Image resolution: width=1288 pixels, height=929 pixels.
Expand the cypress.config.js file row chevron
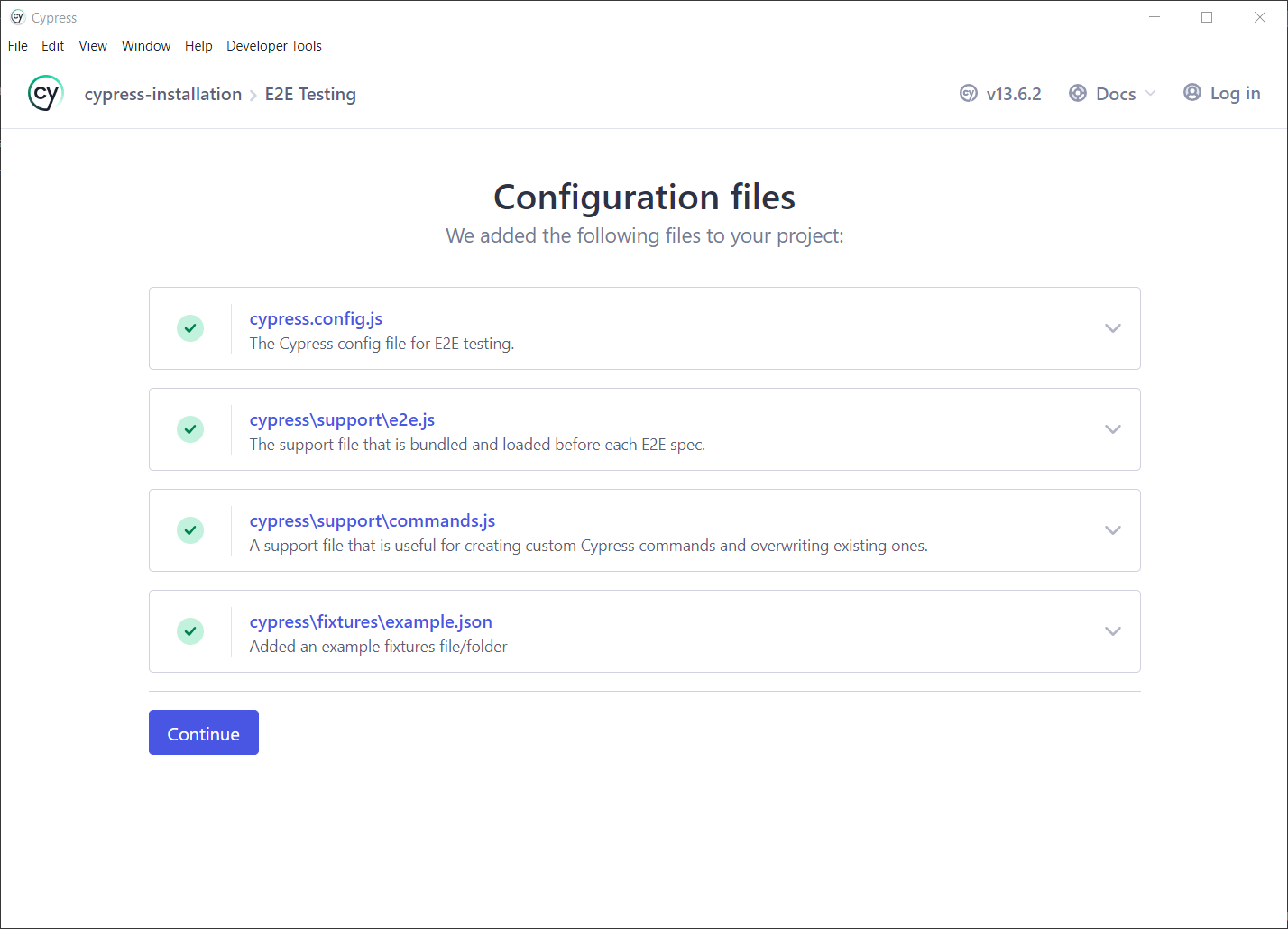(1112, 328)
